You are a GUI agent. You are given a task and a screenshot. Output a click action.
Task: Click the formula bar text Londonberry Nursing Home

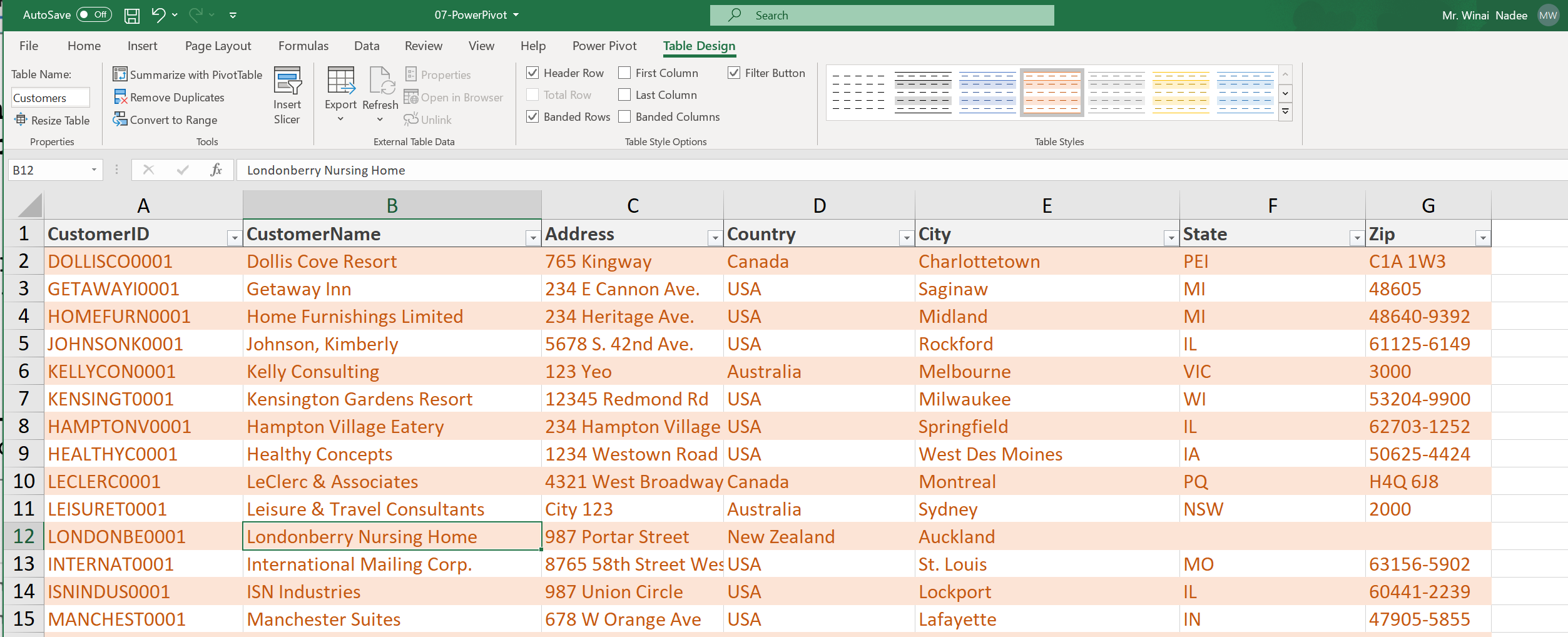pyautogui.click(x=326, y=170)
